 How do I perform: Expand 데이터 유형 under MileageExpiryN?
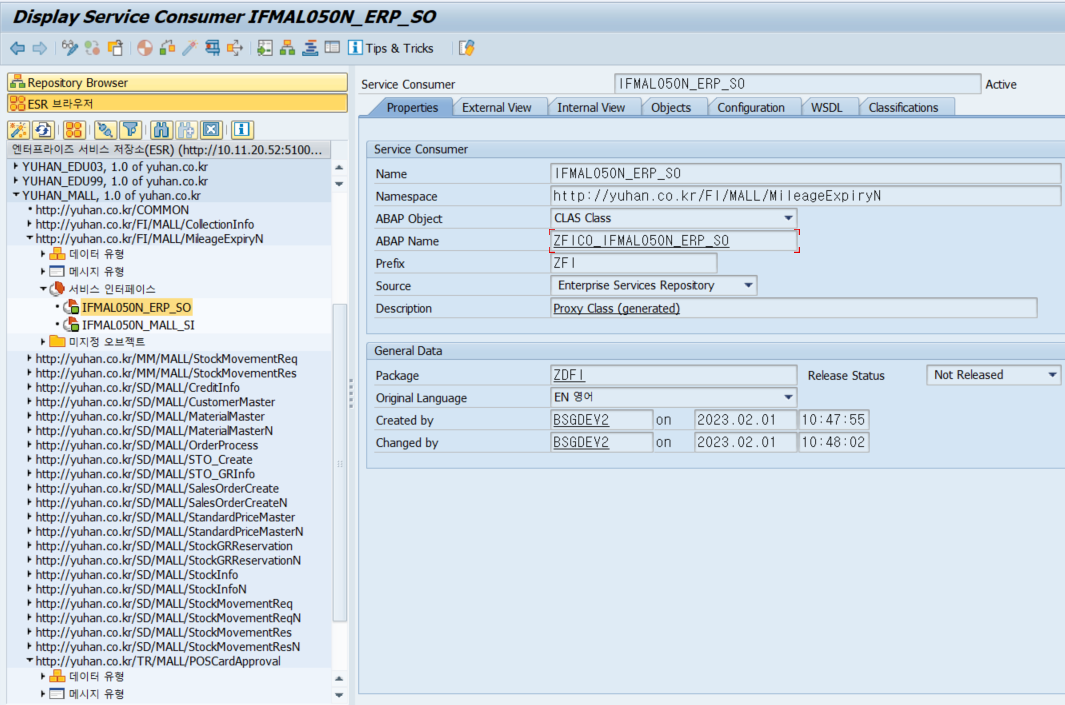[43, 254]
